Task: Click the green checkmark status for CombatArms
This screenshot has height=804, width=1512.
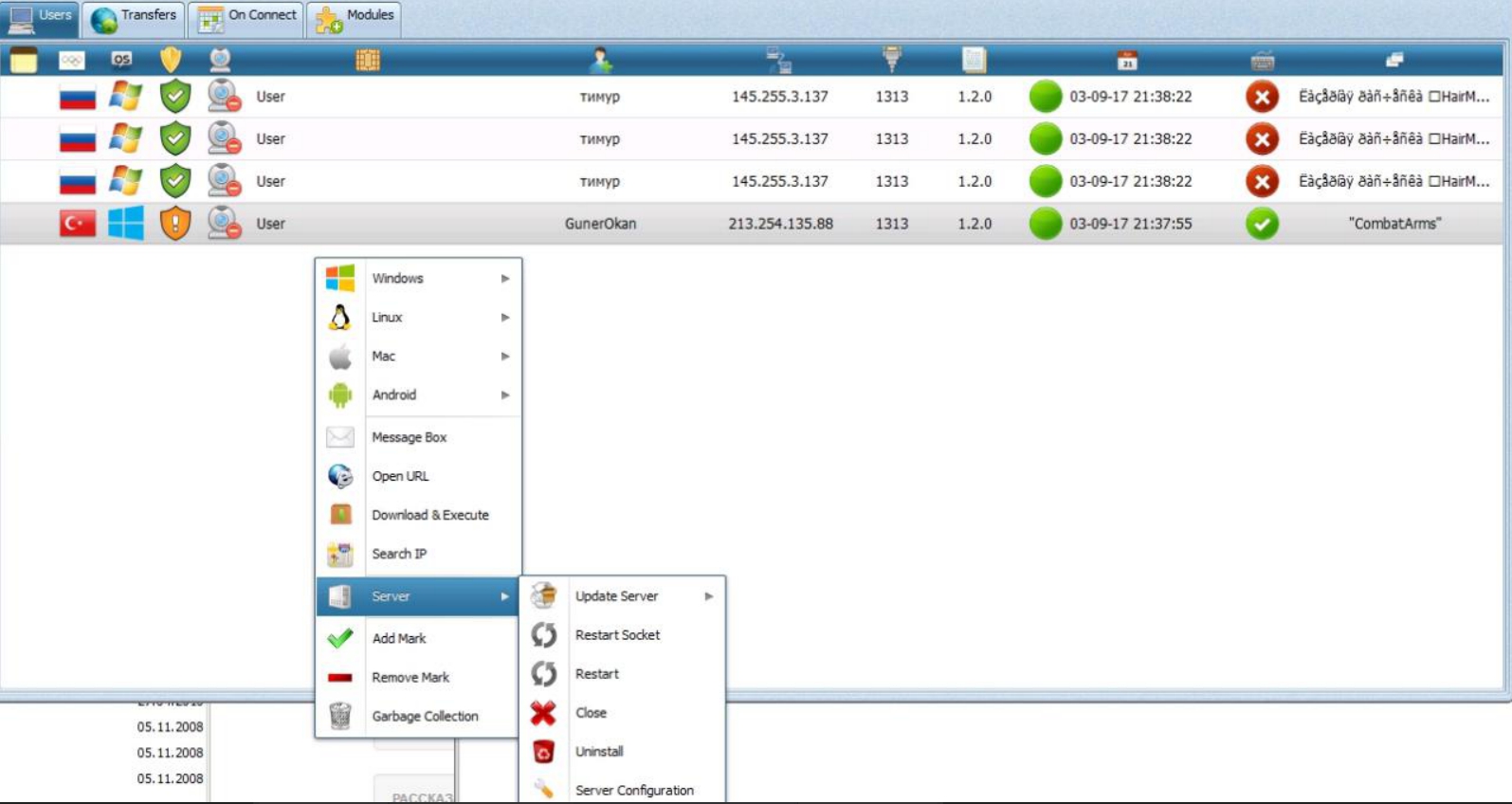Action: pyautogui.click(x=1262, y=224)
